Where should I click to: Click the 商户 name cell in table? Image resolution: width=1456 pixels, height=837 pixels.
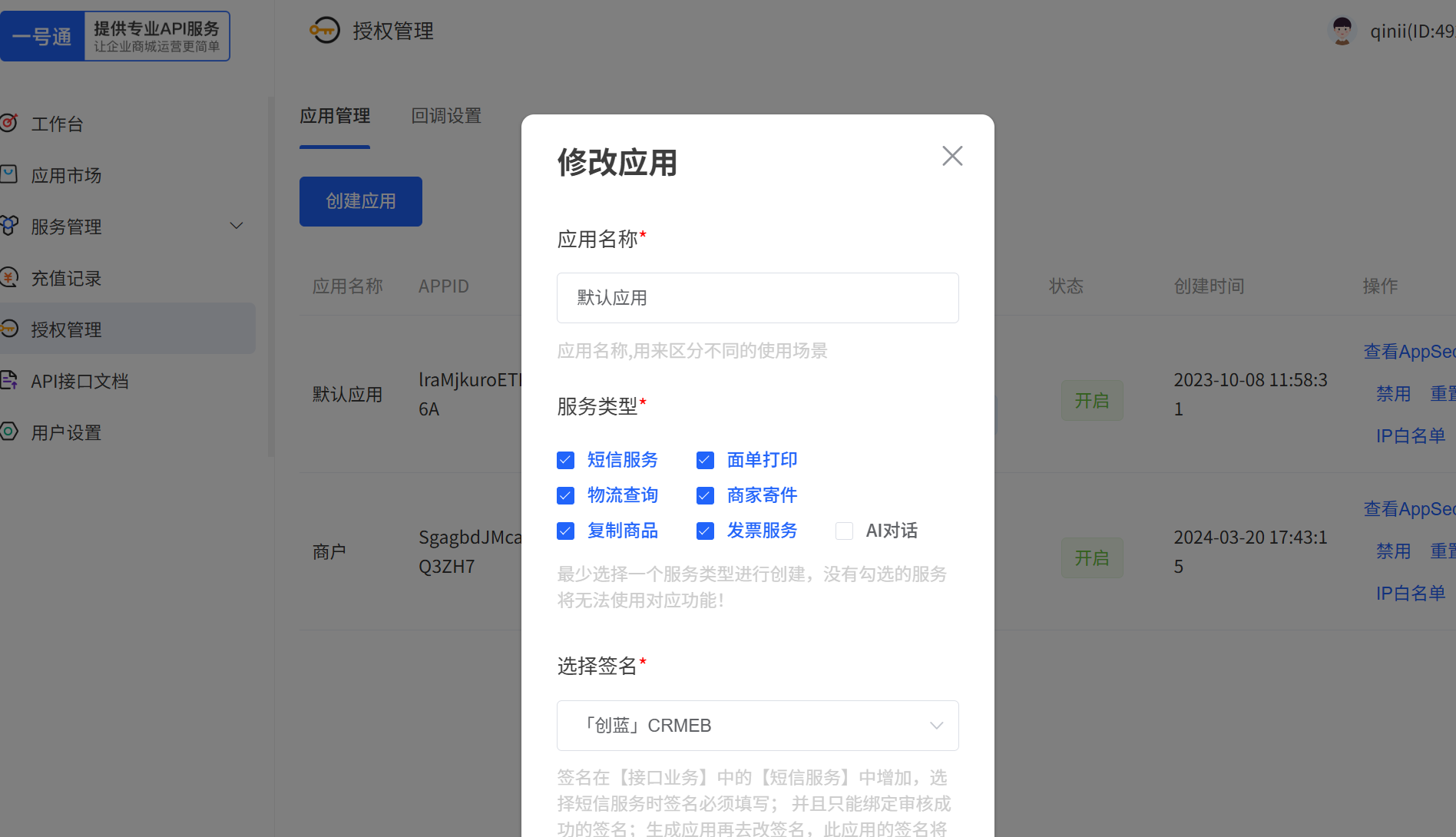pos(329,552)
